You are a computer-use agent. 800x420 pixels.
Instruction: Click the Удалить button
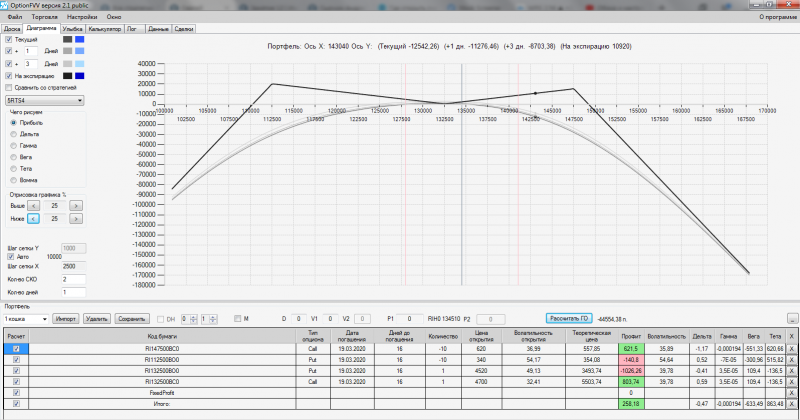(96, 319)
